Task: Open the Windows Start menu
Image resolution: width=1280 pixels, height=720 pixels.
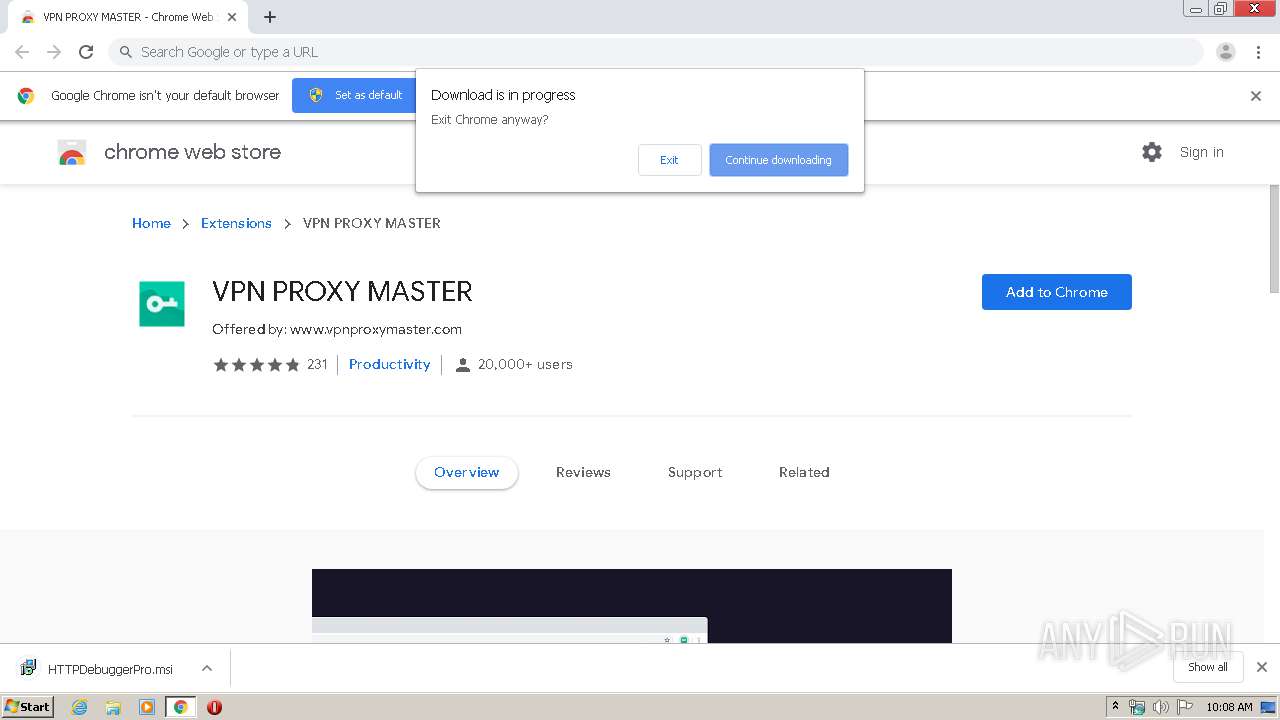Action: click(x=27, y=707)
